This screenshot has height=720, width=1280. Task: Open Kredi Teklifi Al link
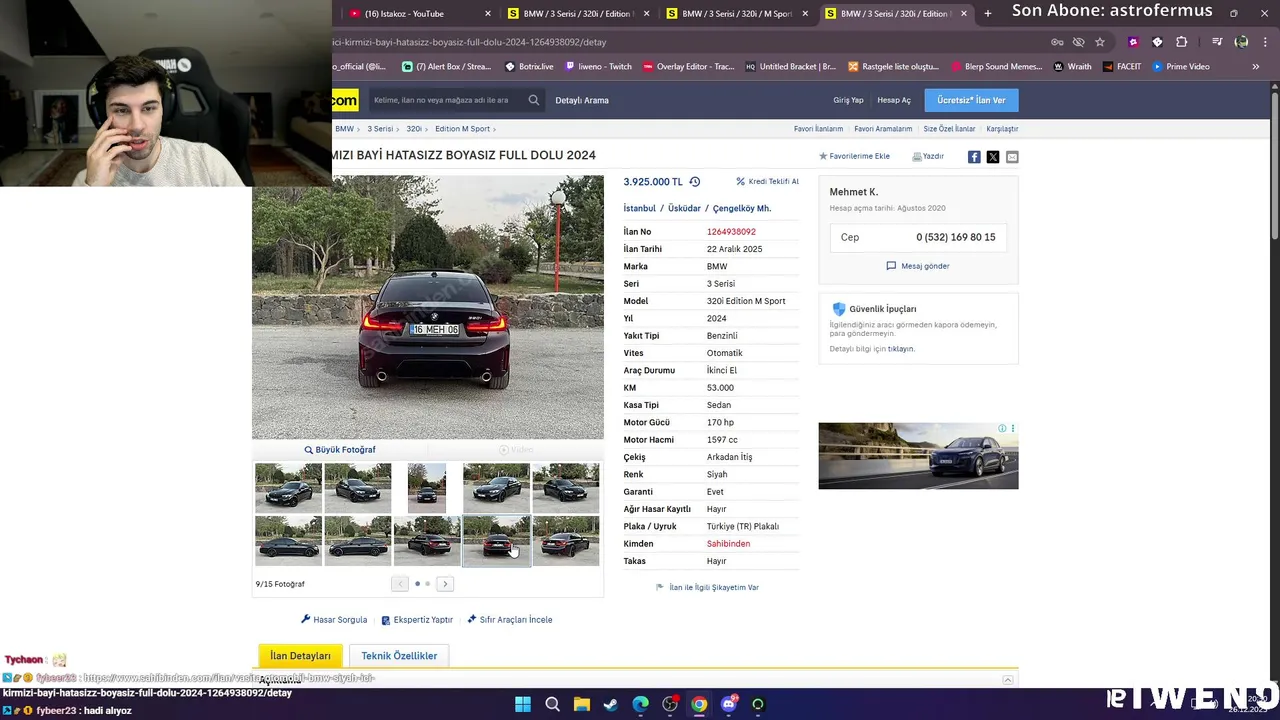[767, 182]
